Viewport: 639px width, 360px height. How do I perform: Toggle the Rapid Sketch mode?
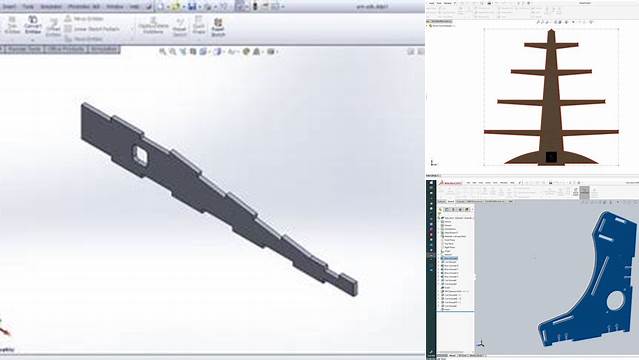click(218, 28)
